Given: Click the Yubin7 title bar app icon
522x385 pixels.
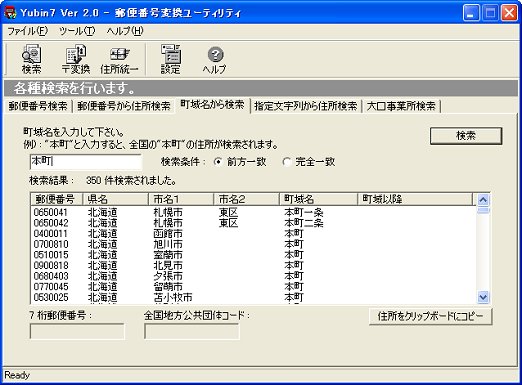Looking at the screenshot, I should (10, 13).
